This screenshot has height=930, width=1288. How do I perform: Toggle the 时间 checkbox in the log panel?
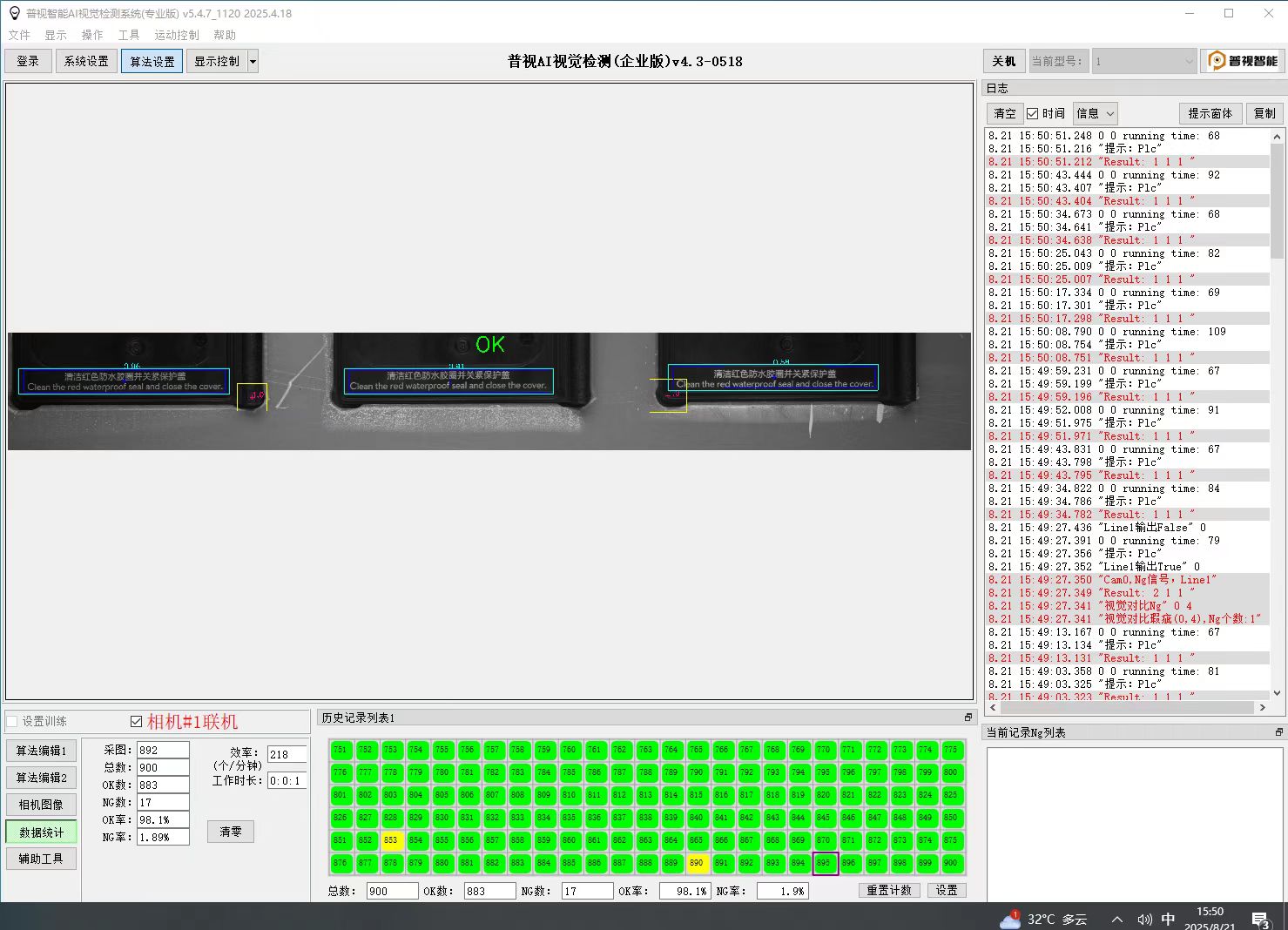[x=1033, y=113]
